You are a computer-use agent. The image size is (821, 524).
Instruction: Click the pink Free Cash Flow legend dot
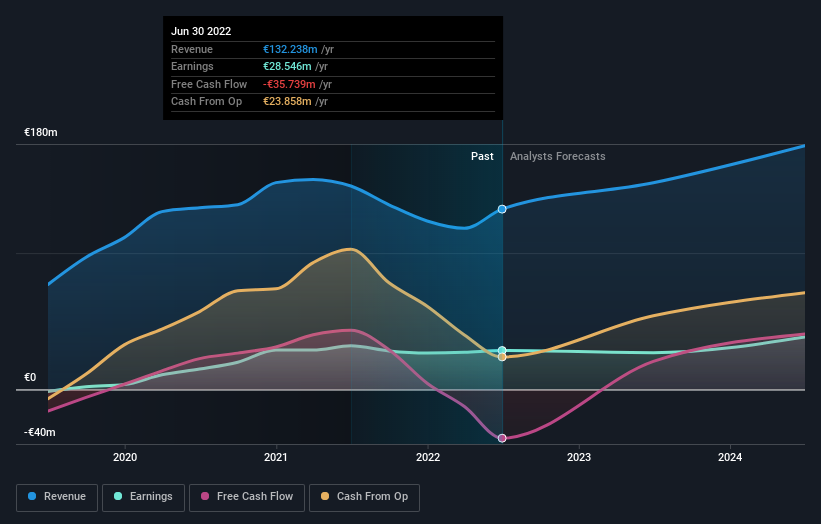pyautogui.click(x=205, y=496)
